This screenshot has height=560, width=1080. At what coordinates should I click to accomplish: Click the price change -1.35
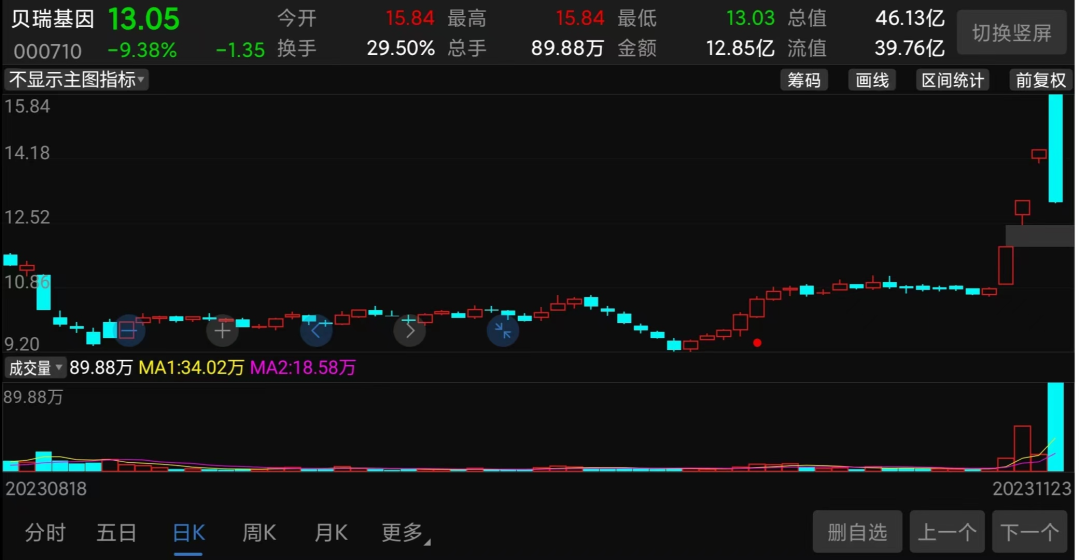(x=240, y=50)
